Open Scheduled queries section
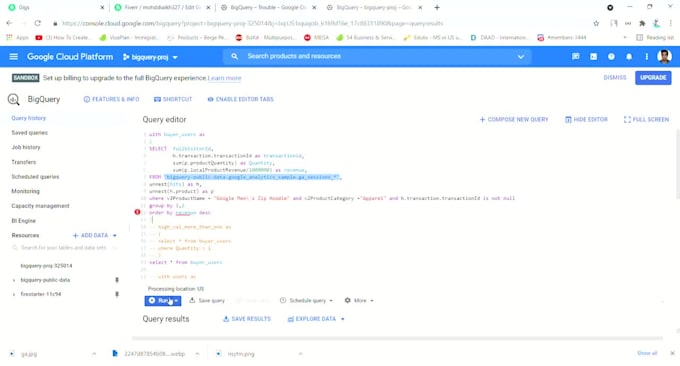 coord(35,177)
